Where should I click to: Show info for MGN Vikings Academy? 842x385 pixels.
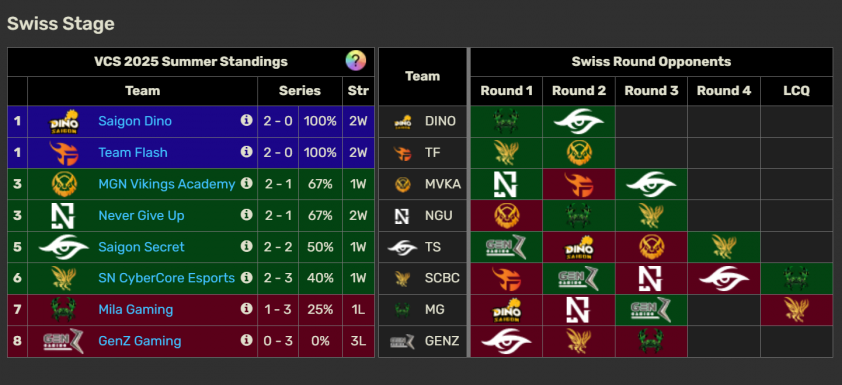[x=246, y=184]
